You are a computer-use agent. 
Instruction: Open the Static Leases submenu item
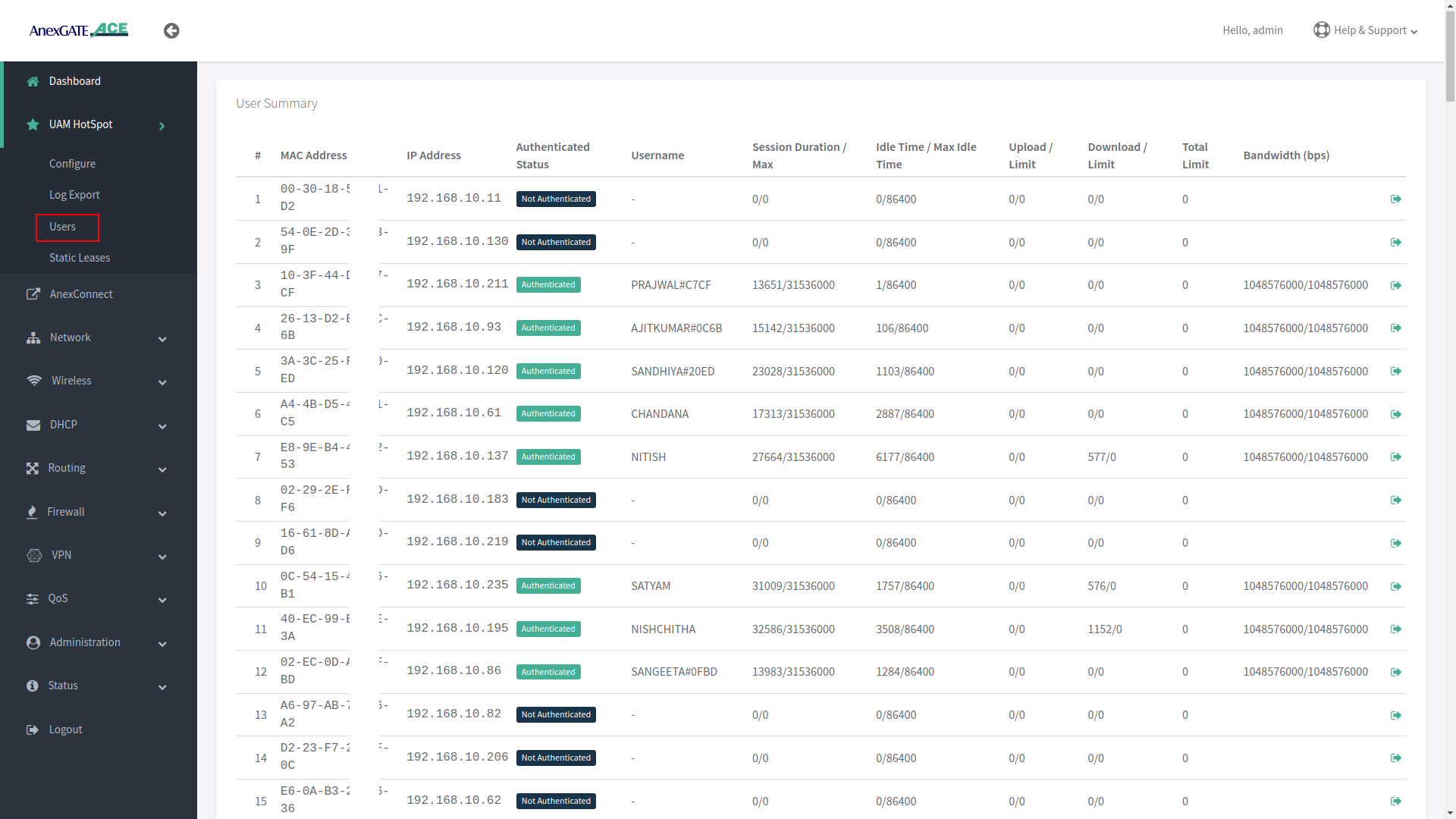(x=80, y=258)
